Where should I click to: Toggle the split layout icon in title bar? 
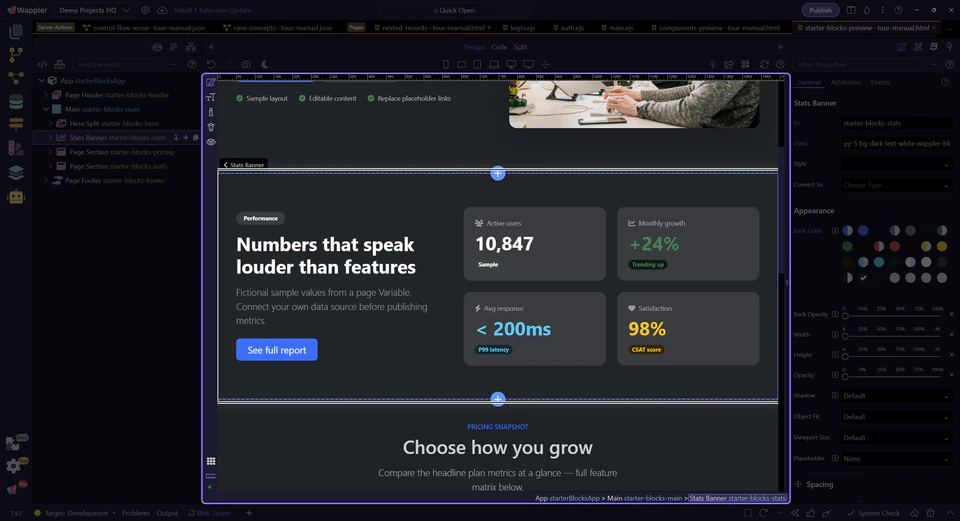pos(851,10)
